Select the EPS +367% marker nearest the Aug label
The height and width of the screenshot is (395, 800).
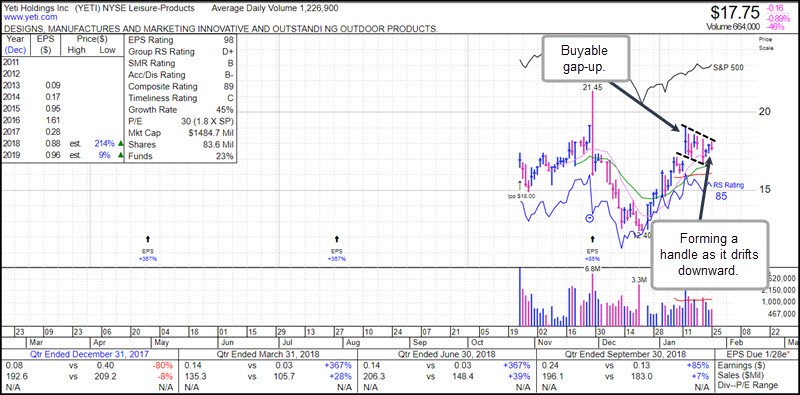tap(337, 238)
